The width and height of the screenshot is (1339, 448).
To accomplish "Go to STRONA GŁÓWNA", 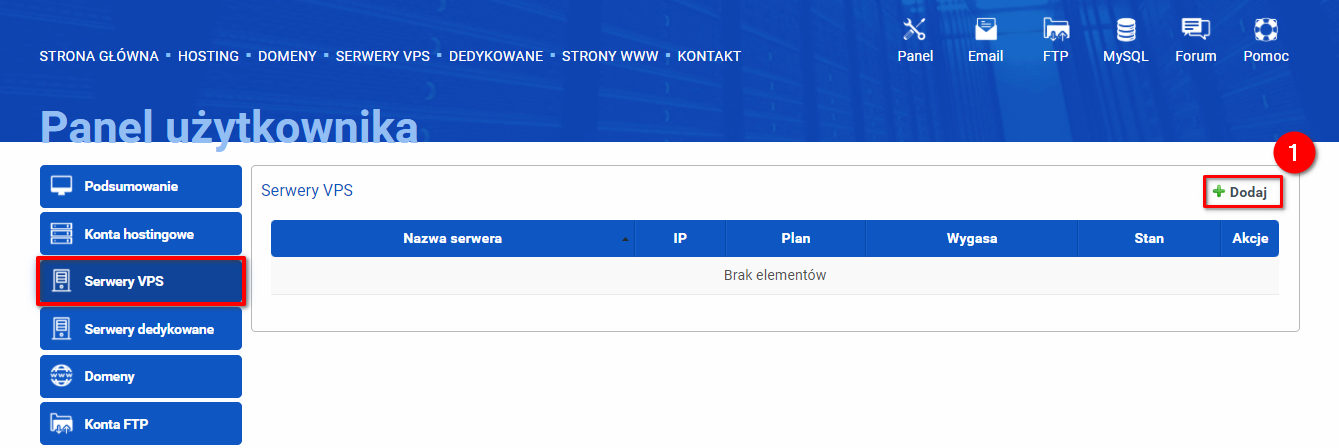I will pos(99,56).
